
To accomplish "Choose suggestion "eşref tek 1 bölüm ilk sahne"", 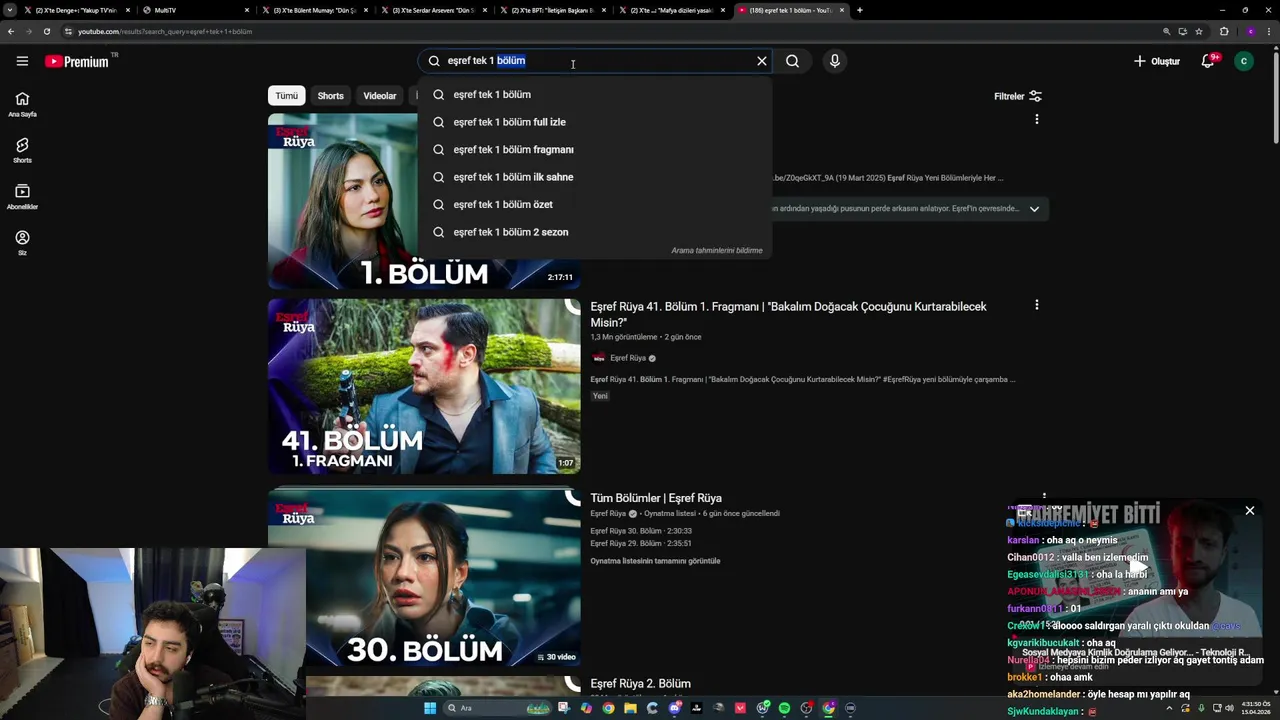I will click(x=595, y=177).
